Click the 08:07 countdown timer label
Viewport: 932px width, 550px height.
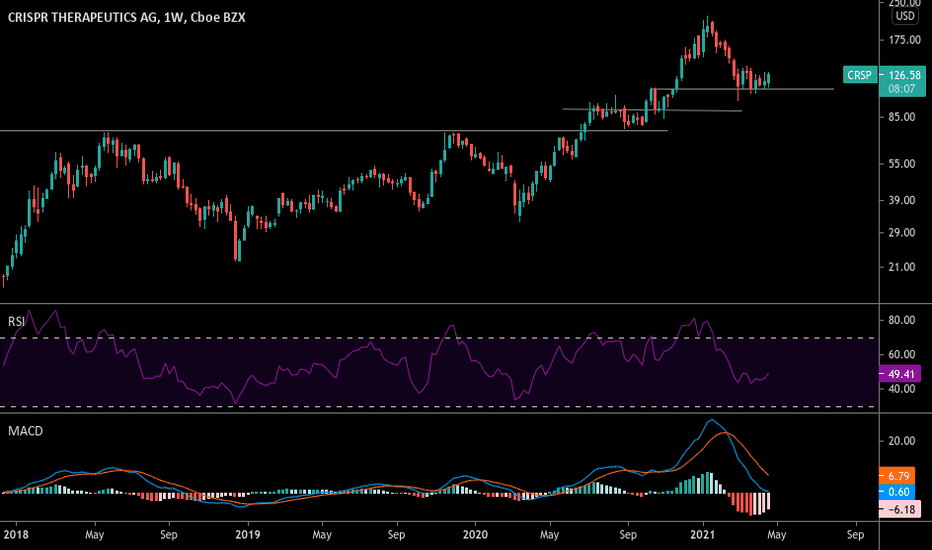point(902,89)
